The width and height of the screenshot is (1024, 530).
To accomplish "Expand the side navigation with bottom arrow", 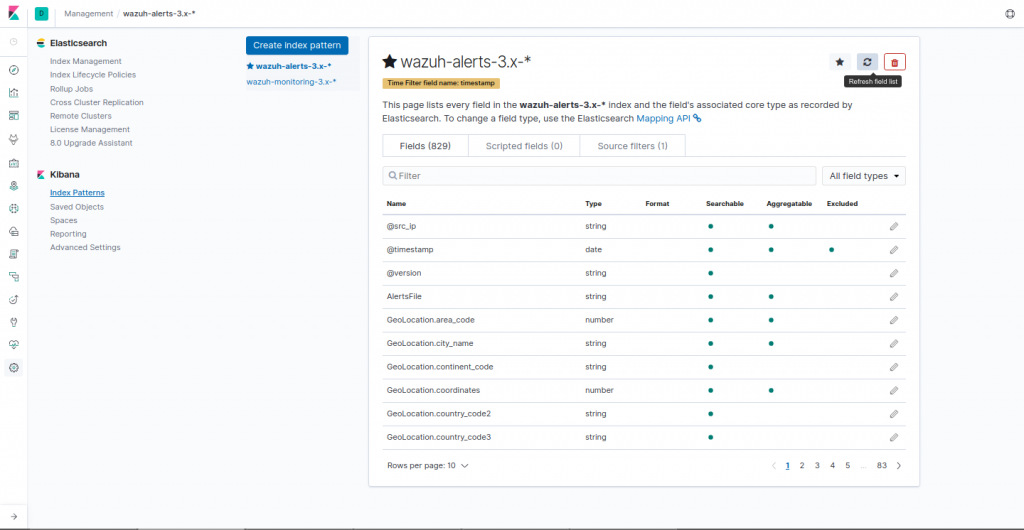I will click(14, 516).
